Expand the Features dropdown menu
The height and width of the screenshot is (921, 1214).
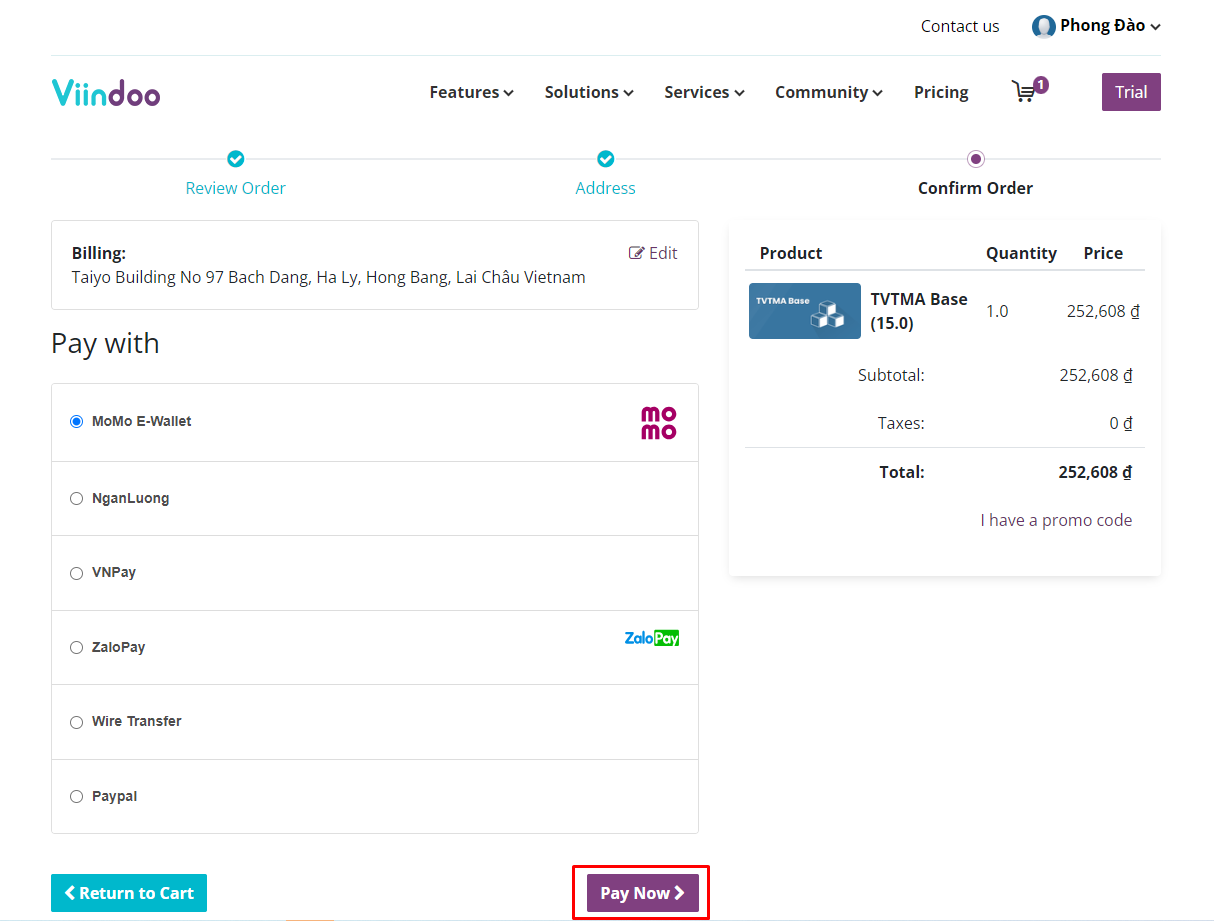(472, 92)
